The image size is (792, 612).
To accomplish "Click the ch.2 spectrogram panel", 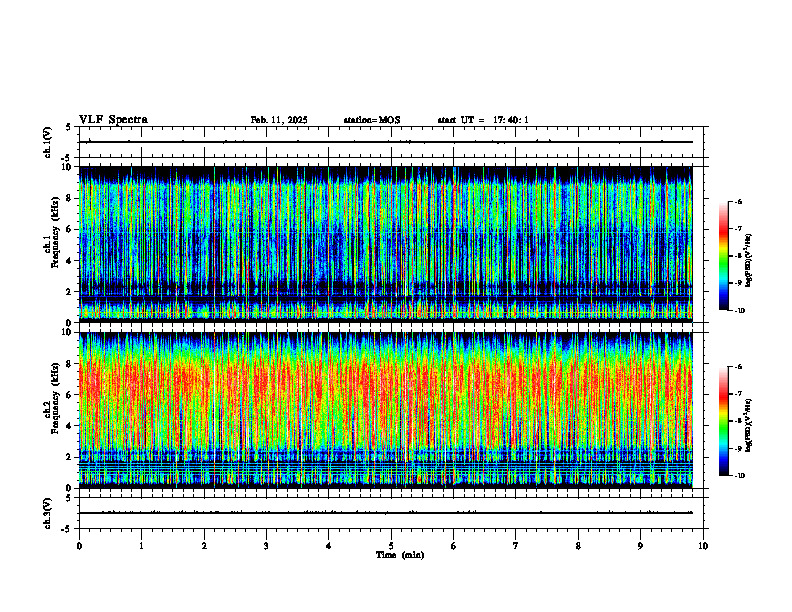I will pos(385,410).
